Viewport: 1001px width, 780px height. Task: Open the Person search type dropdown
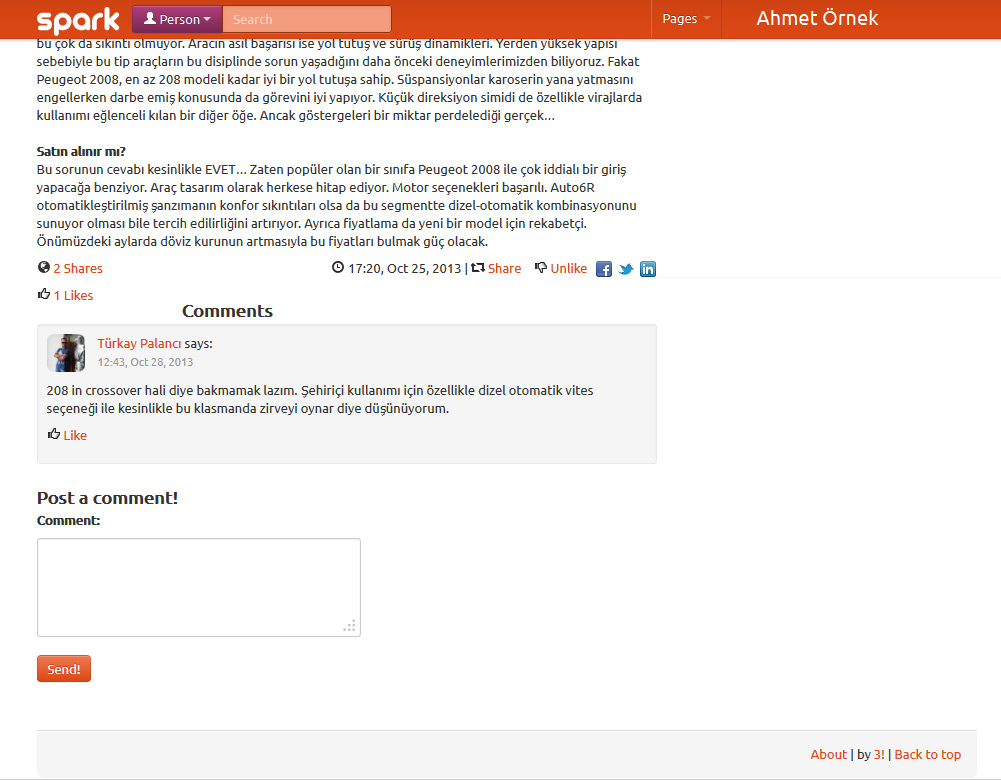pos(177,19)
